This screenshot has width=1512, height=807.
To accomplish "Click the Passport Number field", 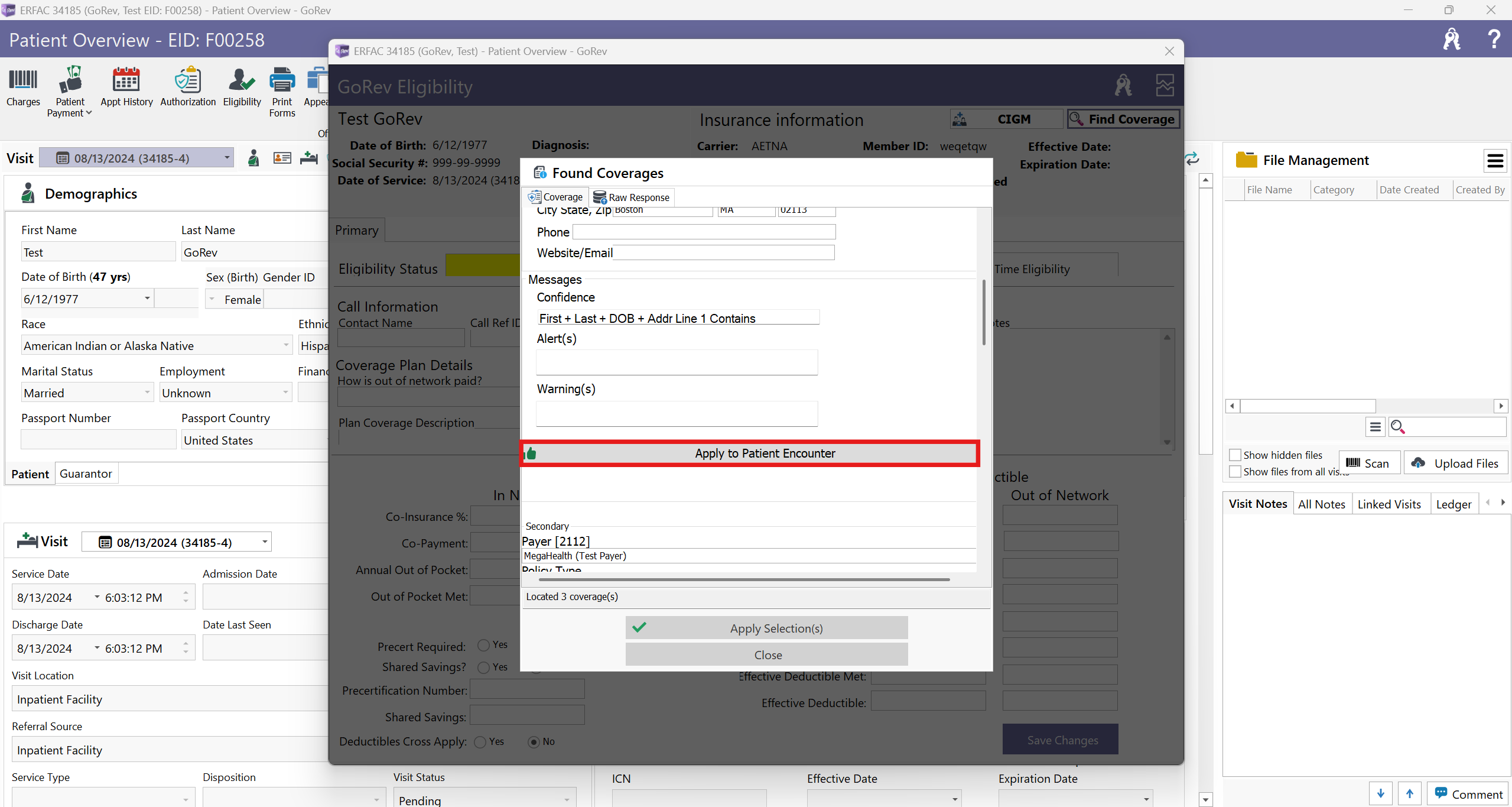I will click(99, 439).
